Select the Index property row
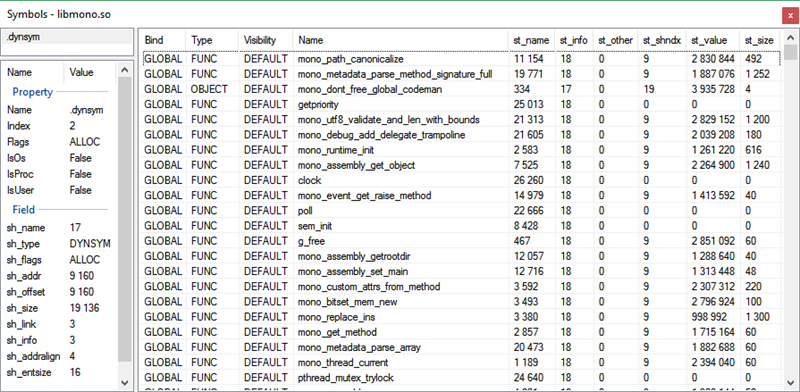800x392 pixels. [60, 126]
